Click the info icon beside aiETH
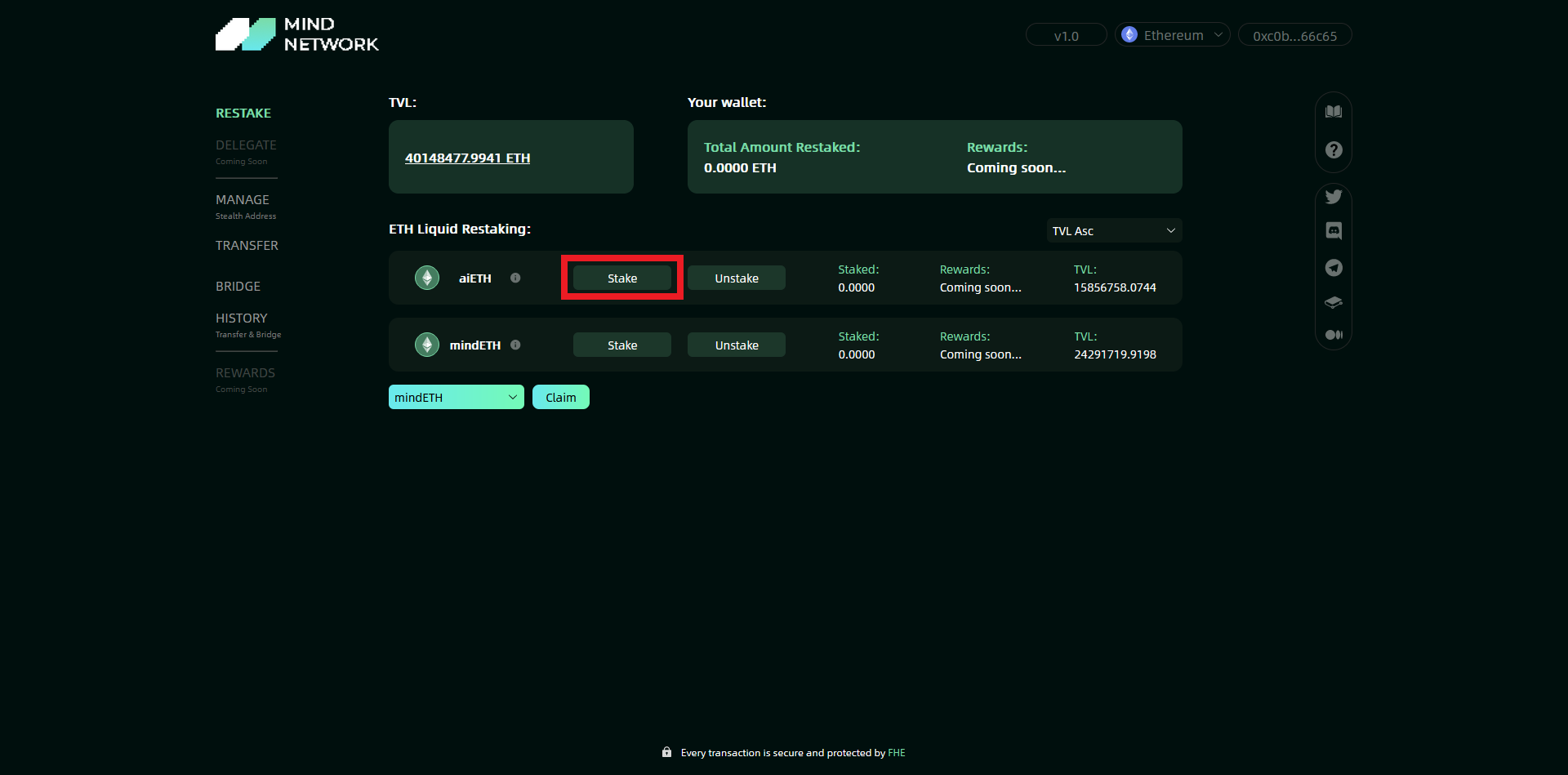The height and width of the screenshot is (775, 1568). pos(515,278)
